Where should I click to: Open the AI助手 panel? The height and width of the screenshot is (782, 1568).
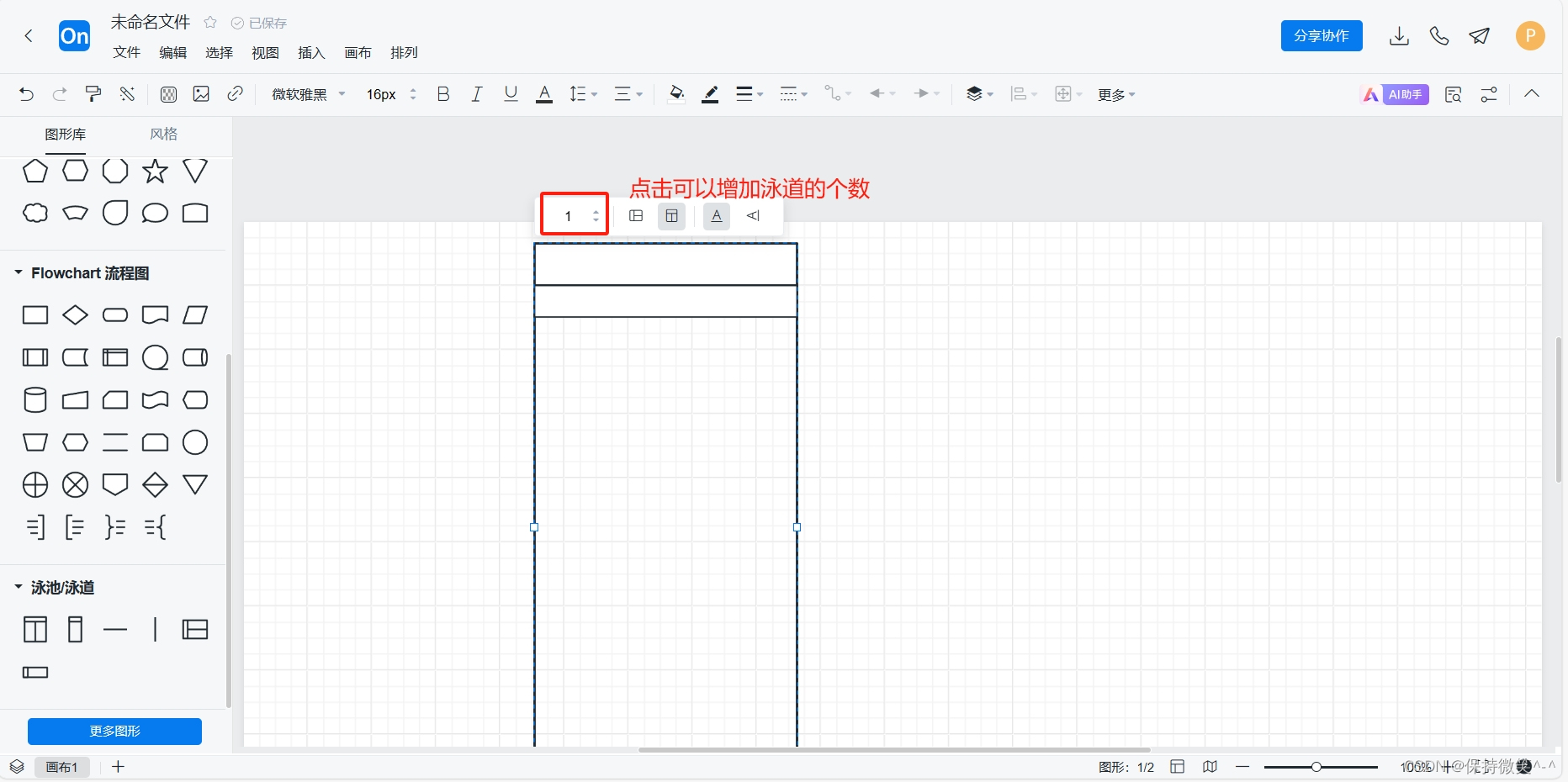coord(1395,94)
